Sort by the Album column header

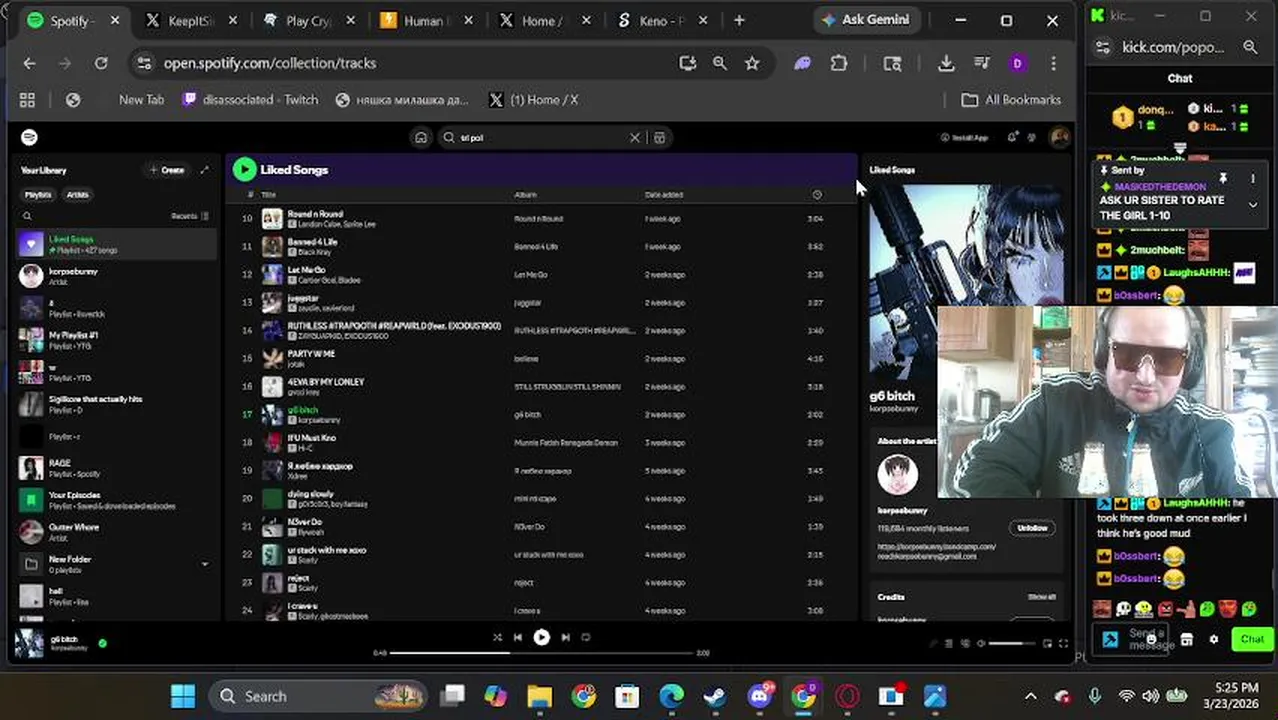click(x=525, y=195)
